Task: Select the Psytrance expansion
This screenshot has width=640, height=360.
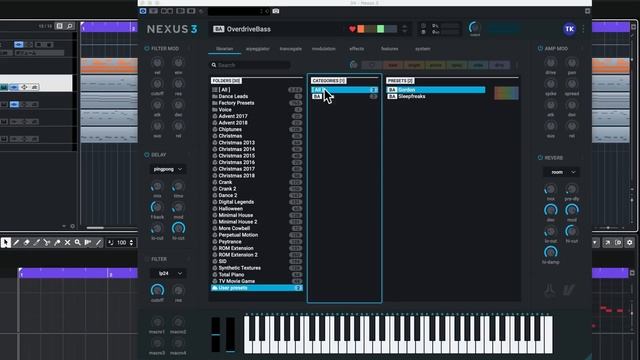Action: click(x=257, y=242)
